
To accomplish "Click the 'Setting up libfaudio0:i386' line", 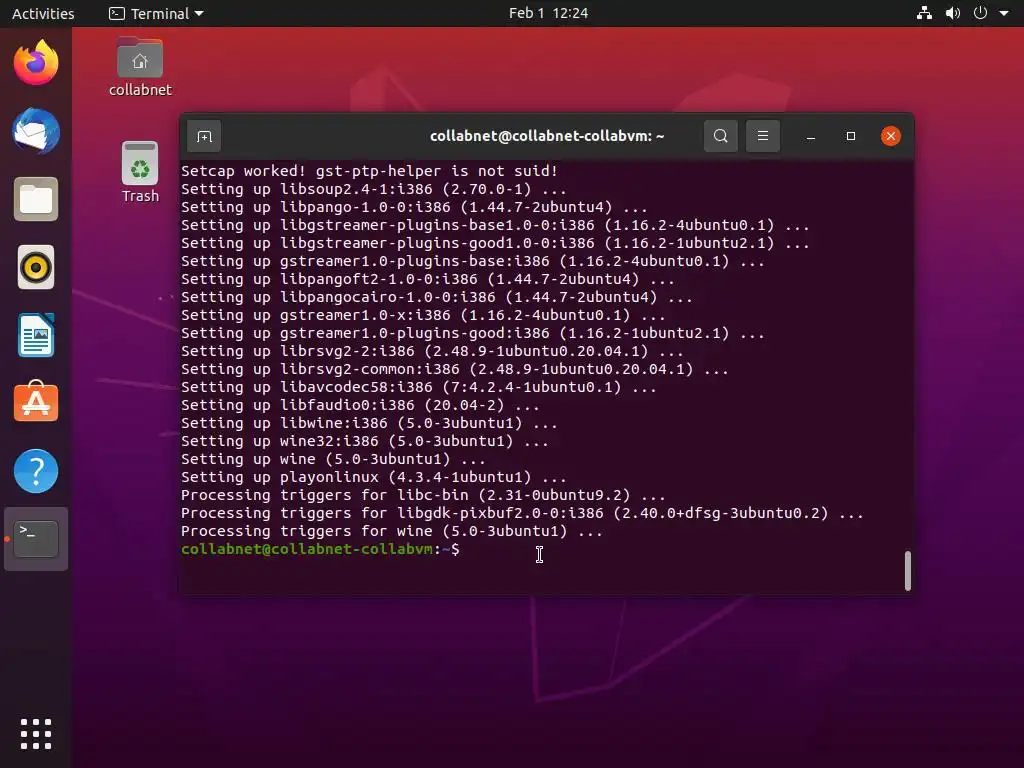I will point(360,406).
